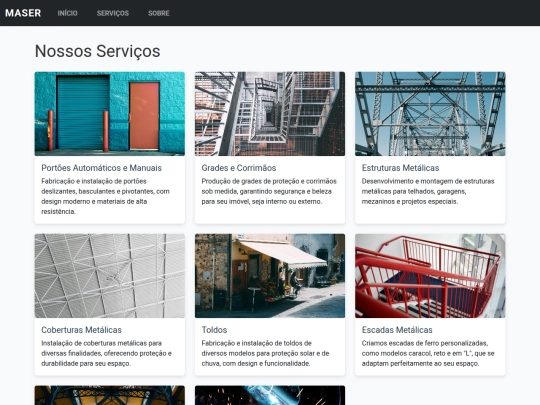Open the red staircase railing photo
This screenshot has width=540, height=405.
click(x=430, y=276)
